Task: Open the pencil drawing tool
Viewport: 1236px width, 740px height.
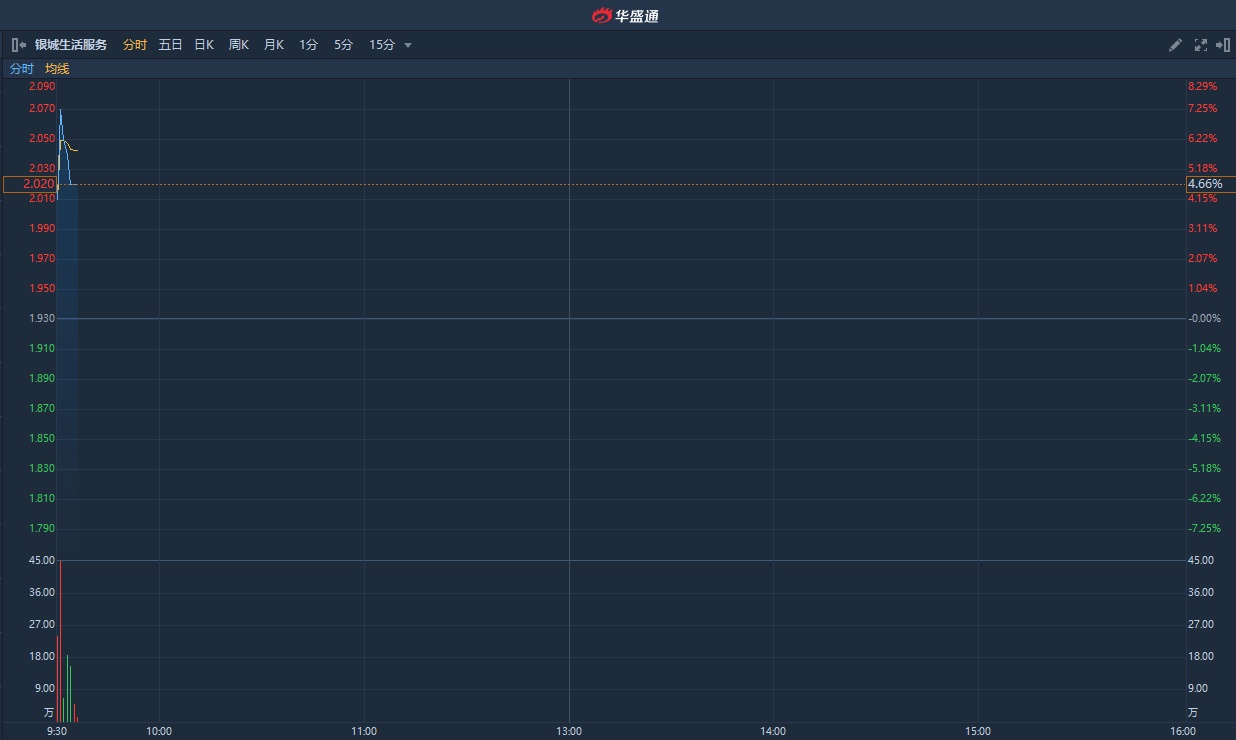Action: click(1175, 45)
